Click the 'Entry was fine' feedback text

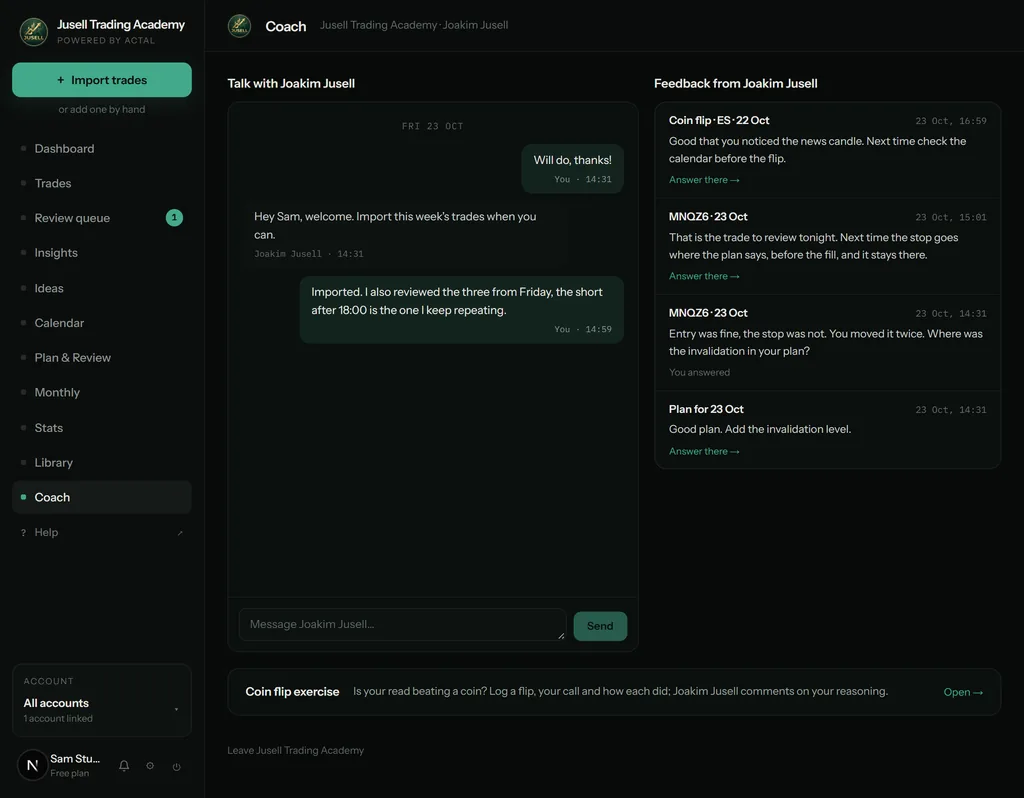825,342
